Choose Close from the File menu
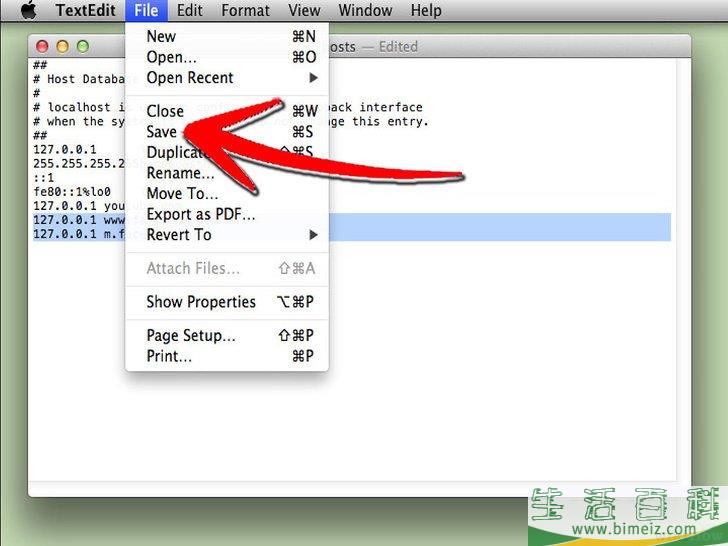Screen dimensions: 728x546 [x=227, y=111]
